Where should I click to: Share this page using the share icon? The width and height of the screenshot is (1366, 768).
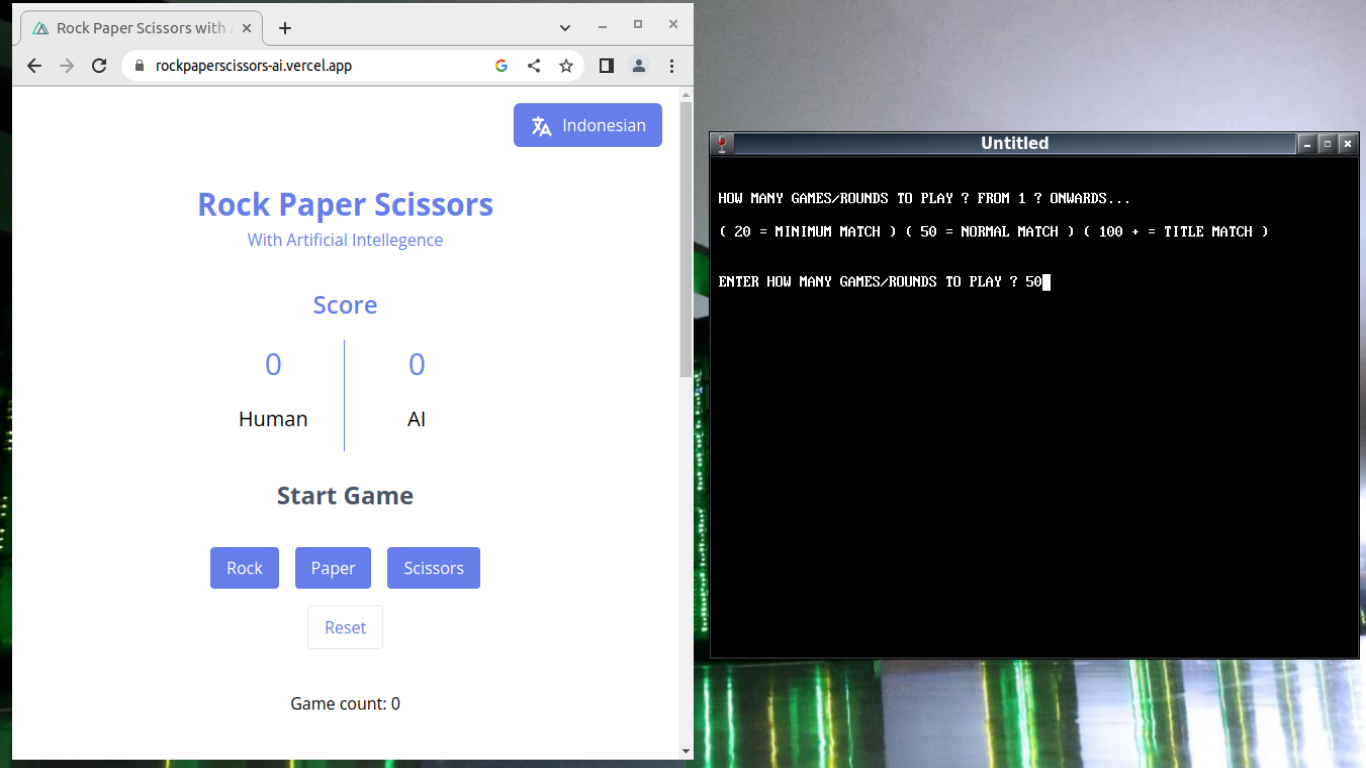tap(534, 66)
